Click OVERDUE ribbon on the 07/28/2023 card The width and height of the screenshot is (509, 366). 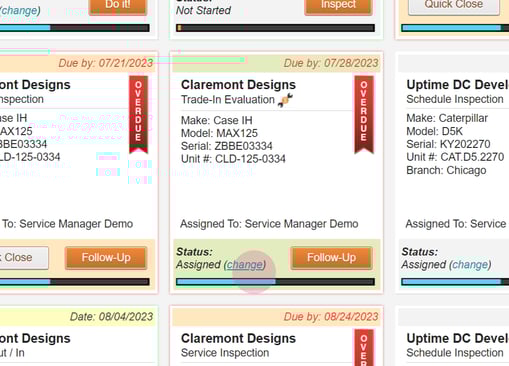pyautogui.click(x=364, y=115)
